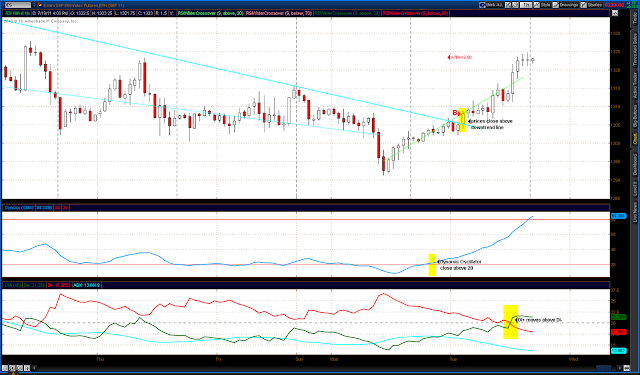Image resolution: width=640 pixels, height=375 pixels.
Task: Click the small chart icon in the study header bar
Action: pos(615,13)
